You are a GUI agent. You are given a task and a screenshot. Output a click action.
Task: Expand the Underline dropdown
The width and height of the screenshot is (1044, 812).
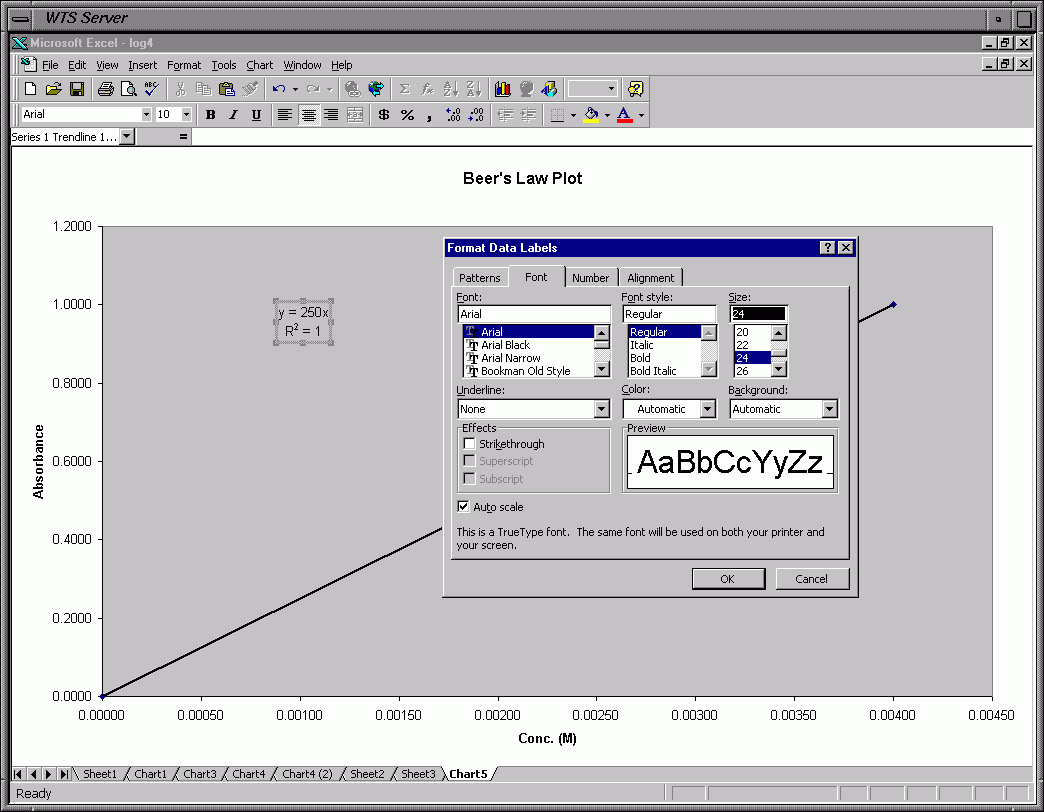pos(601,409)
